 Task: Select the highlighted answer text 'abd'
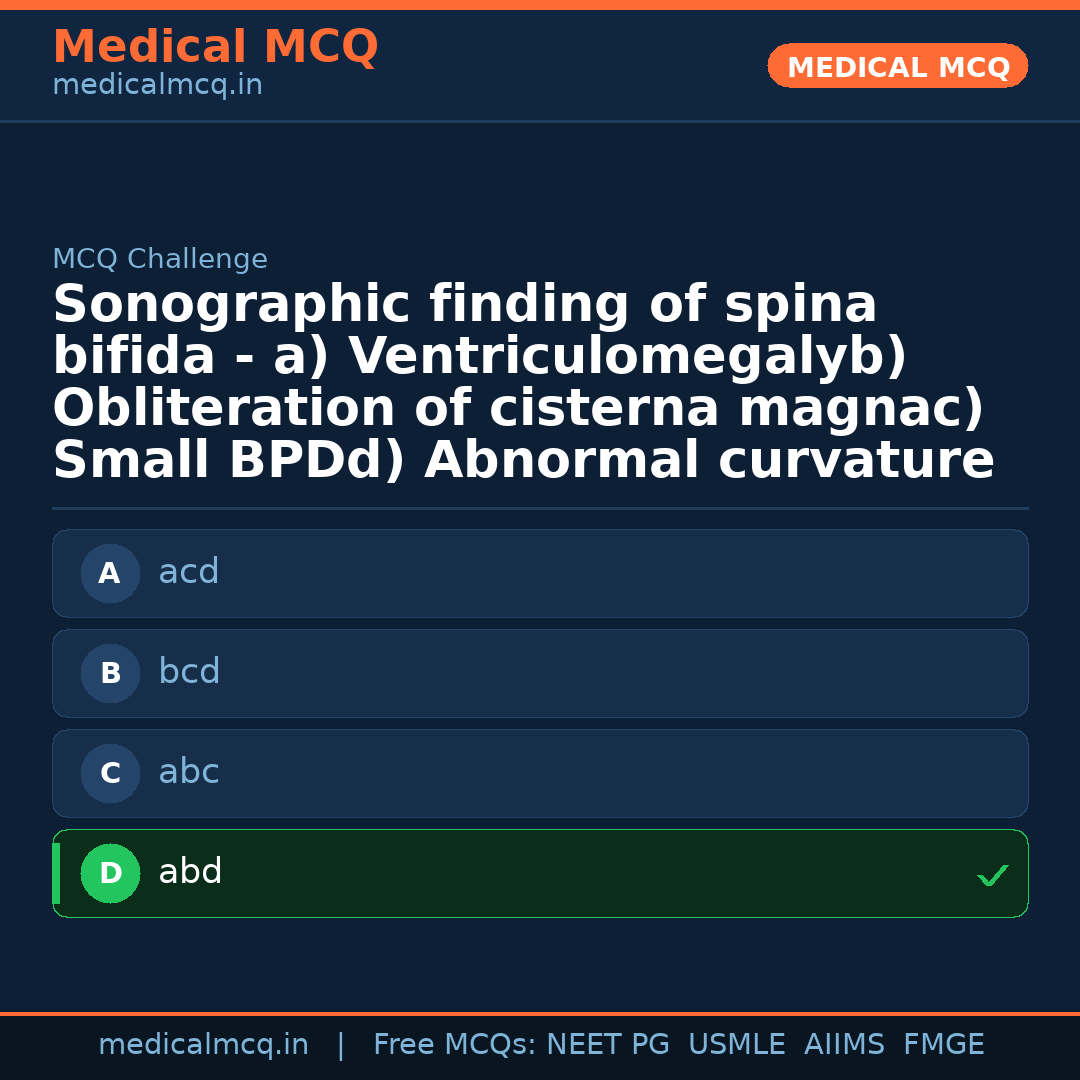(x=190, y=872)
